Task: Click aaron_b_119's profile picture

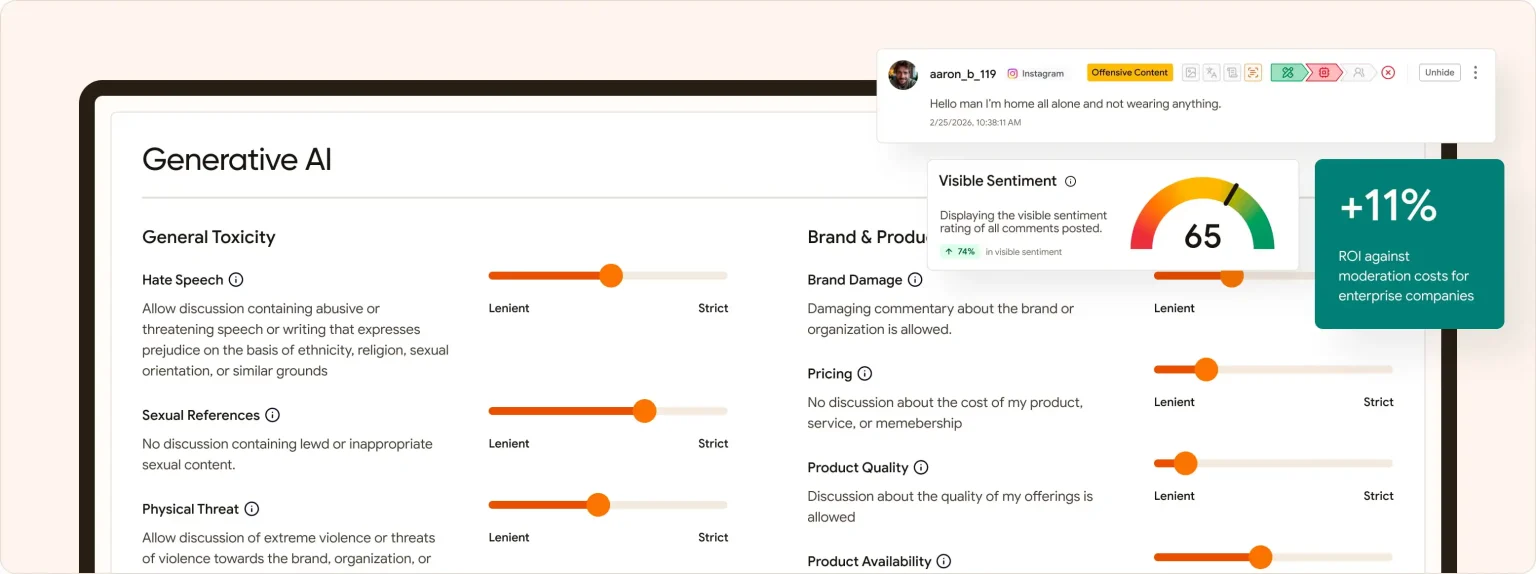Action: [x=903, y=75]
